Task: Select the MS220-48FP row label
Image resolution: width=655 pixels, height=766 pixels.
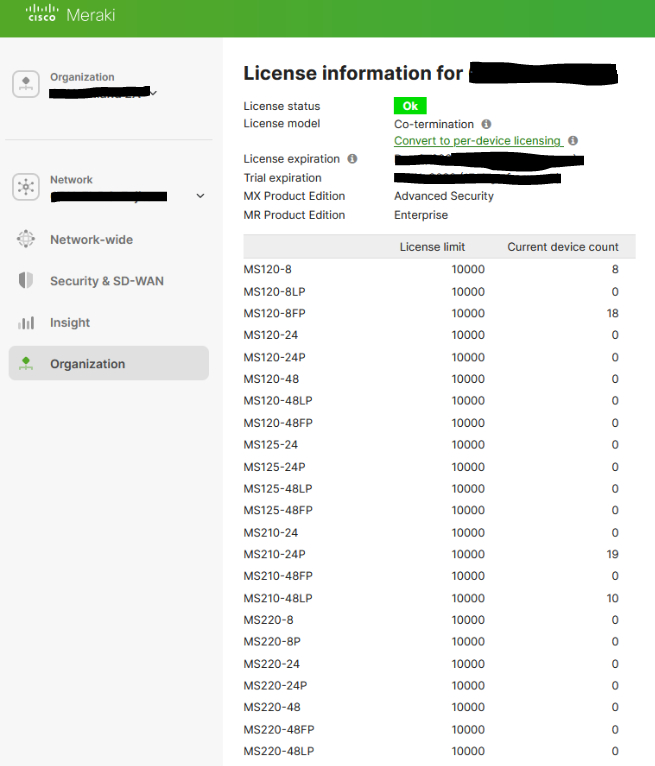Action: (x=279, y=729)
